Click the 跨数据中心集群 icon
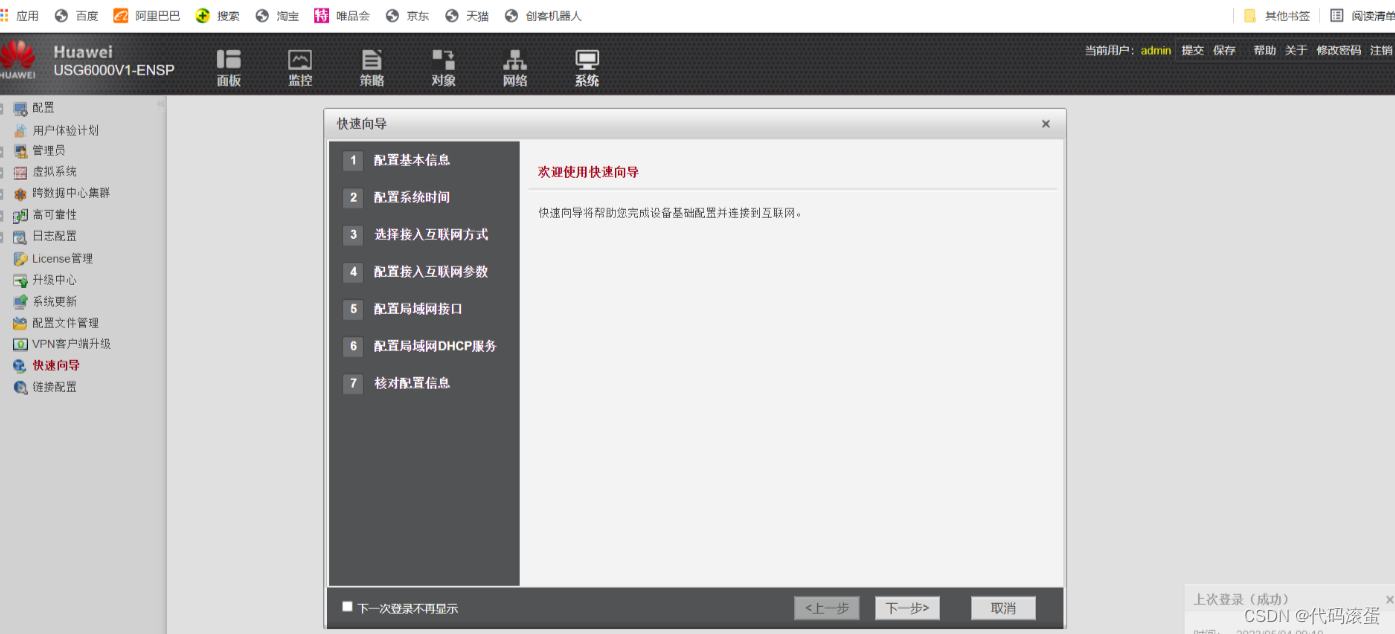This screenshot has width=1395, height=634. [x=20, y=194]
